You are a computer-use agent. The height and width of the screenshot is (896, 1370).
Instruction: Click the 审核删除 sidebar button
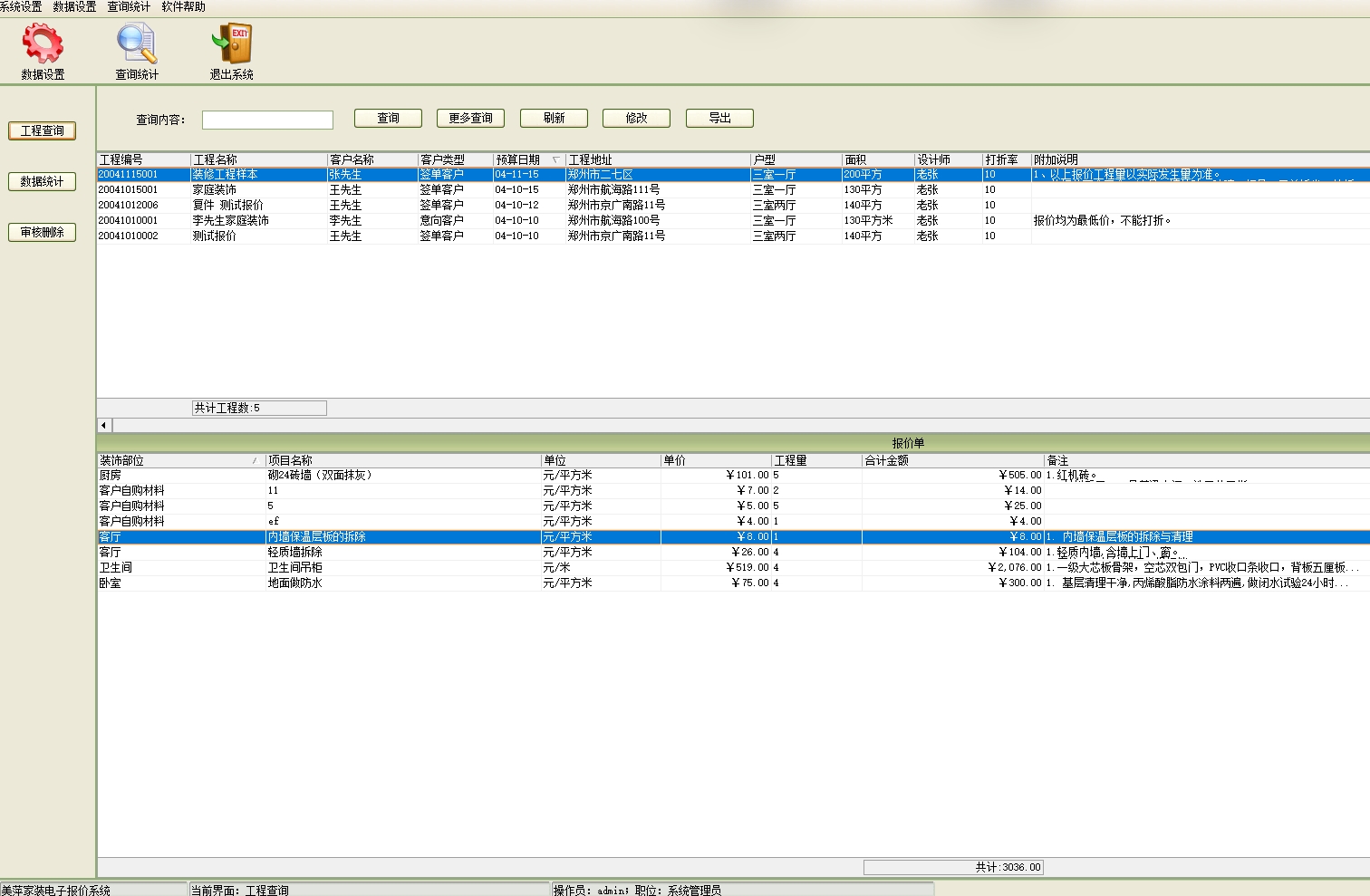[x=43, y=232]
